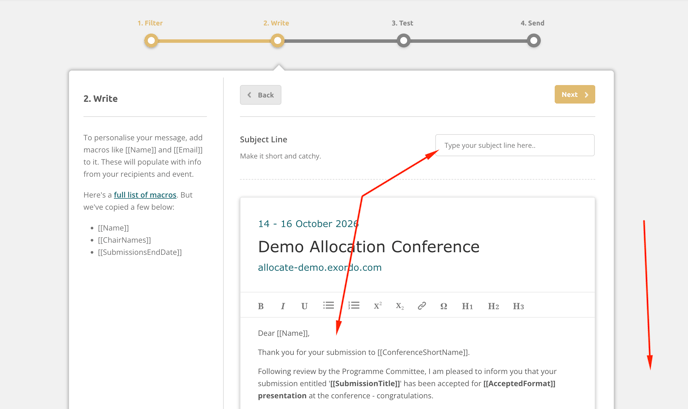Apply subscript formatting
This screenshot has width=688, height=409.
coord(399,306)
